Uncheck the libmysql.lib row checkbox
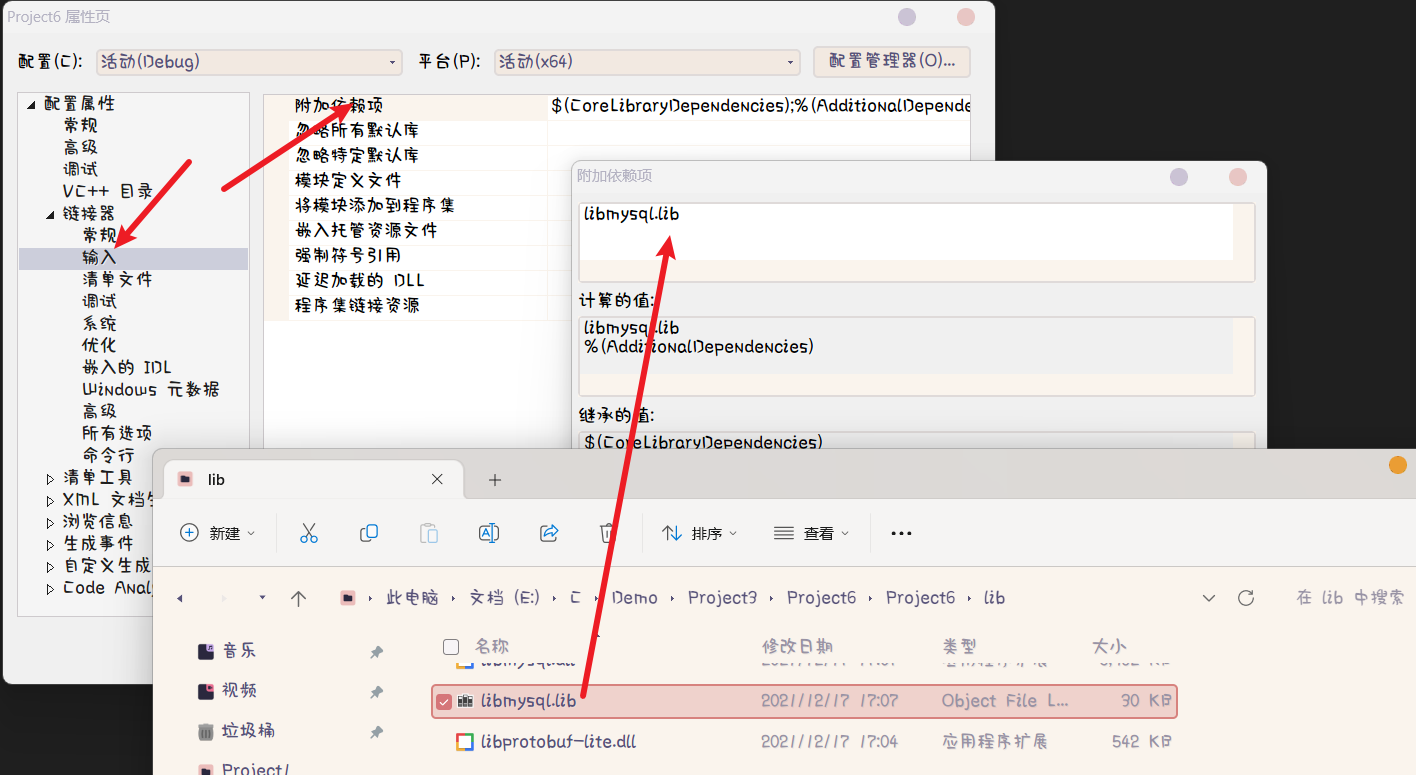This screenshot has width=1416, height=775. [444, 701]
